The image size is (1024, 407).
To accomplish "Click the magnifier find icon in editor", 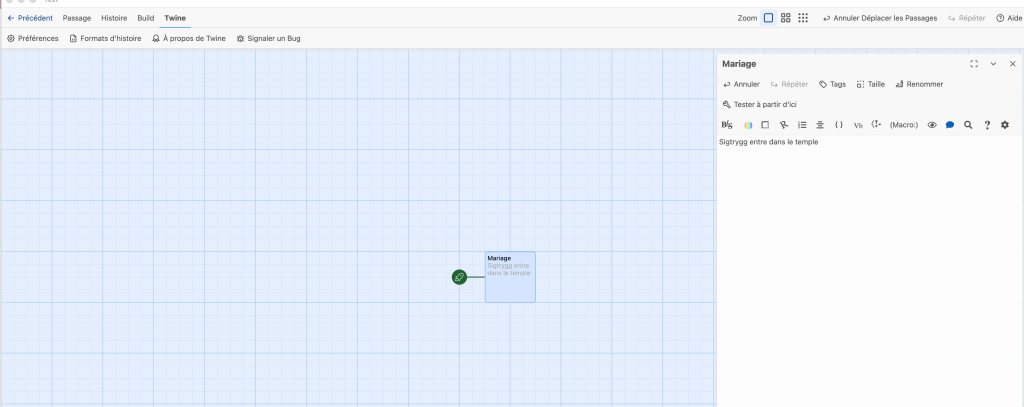I will [968, 125].
